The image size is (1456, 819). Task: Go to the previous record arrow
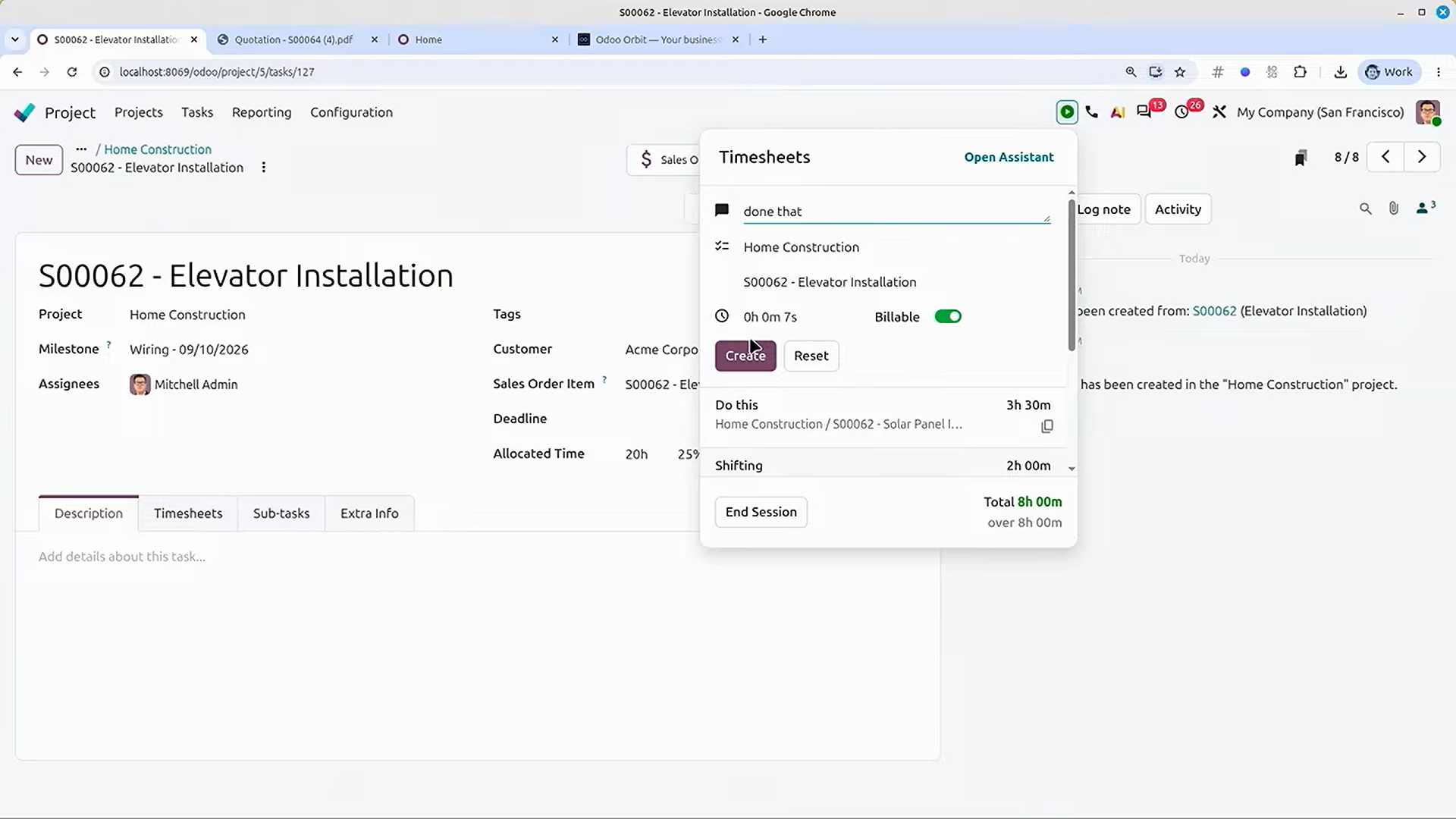tap(1385, 157)
